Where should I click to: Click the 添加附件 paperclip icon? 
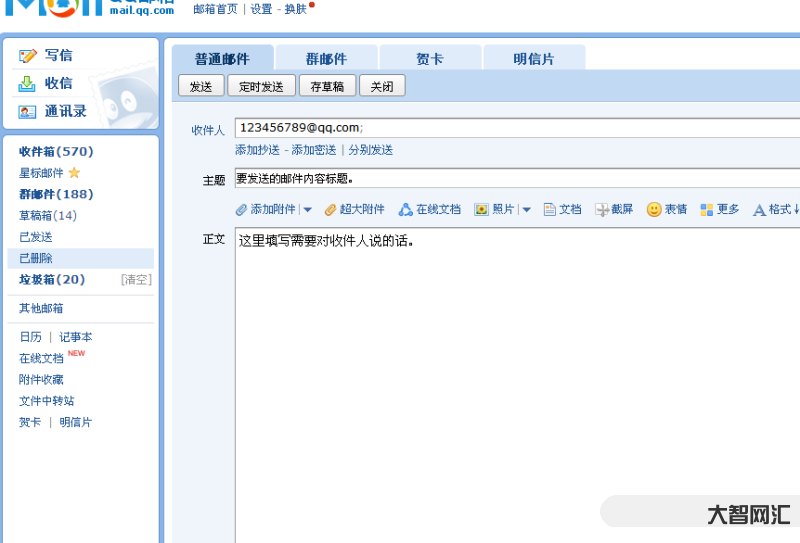pos(241,210)
